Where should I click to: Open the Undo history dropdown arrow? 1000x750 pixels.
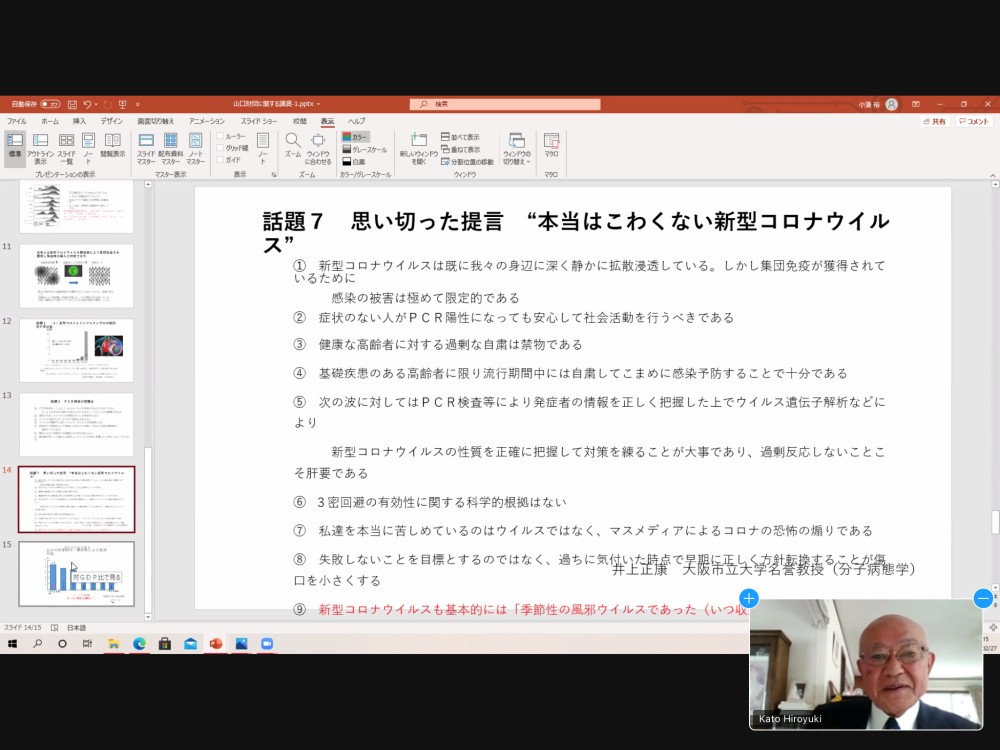click(x=96, y=104)
